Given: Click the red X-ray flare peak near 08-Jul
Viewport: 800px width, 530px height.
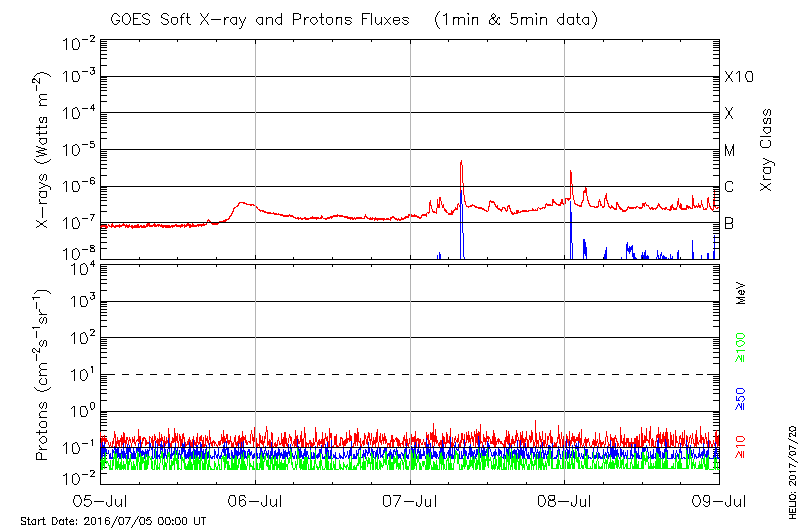Looking at the screenshot, I should [x=571, y=172].
